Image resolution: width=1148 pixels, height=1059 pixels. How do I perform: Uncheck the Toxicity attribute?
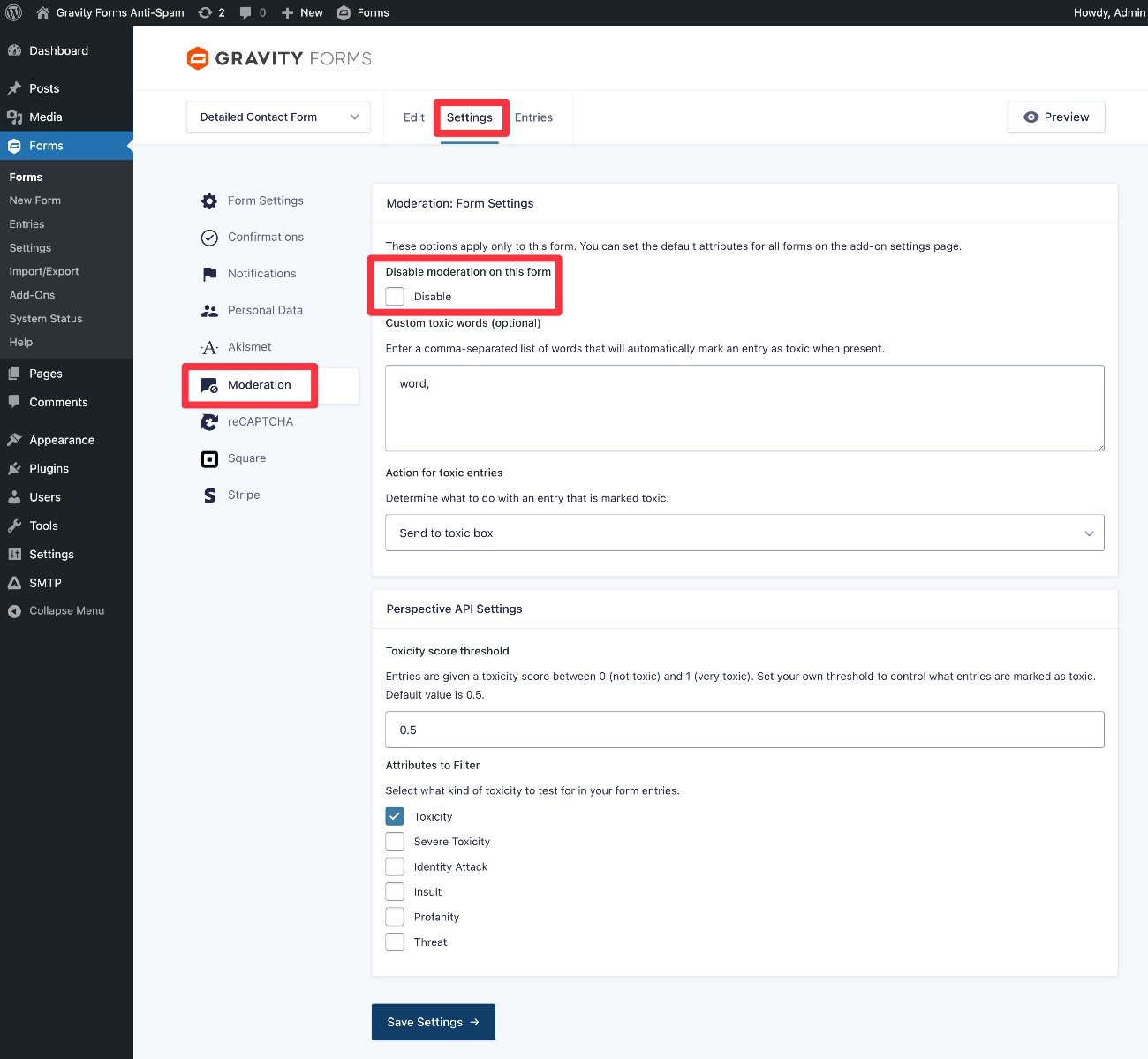[x=395, y=815]
